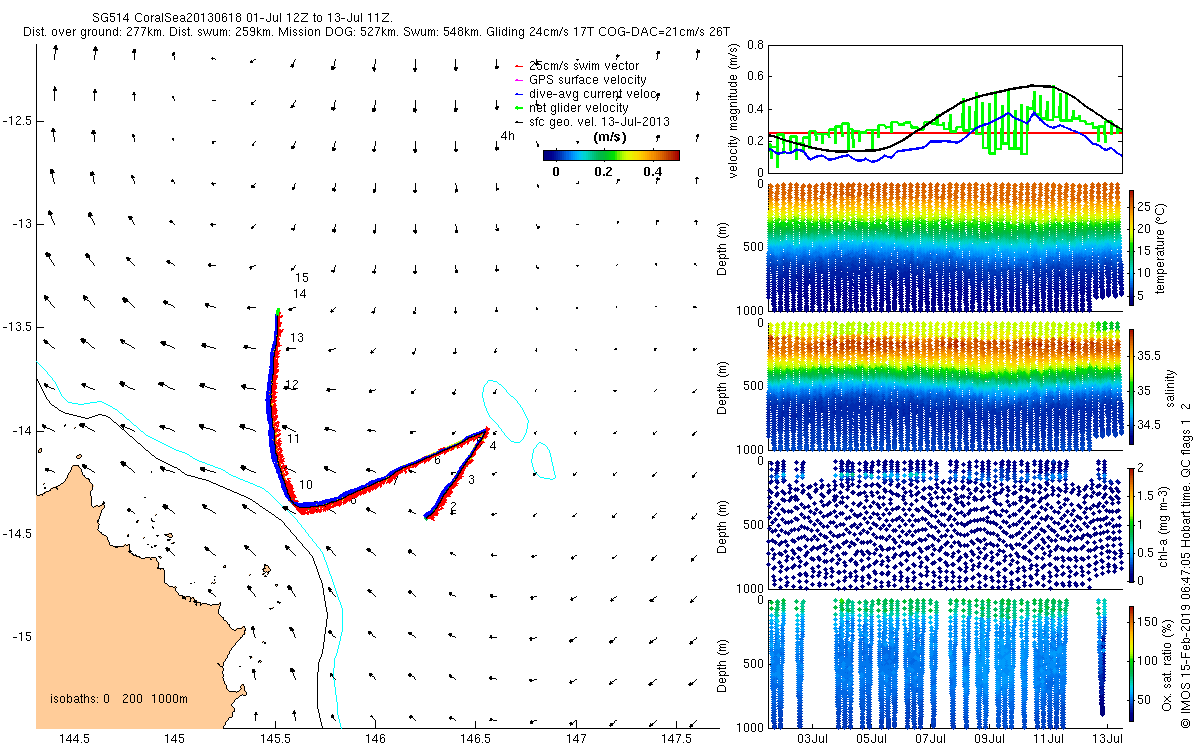Click the salinity colorbar
1200x750 pixels.
click(x=1132, y=385)
